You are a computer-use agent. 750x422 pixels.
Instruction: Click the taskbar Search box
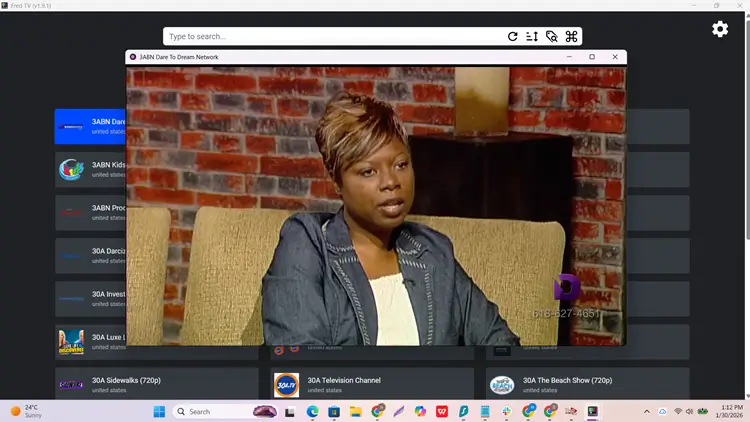coord(225,411)
